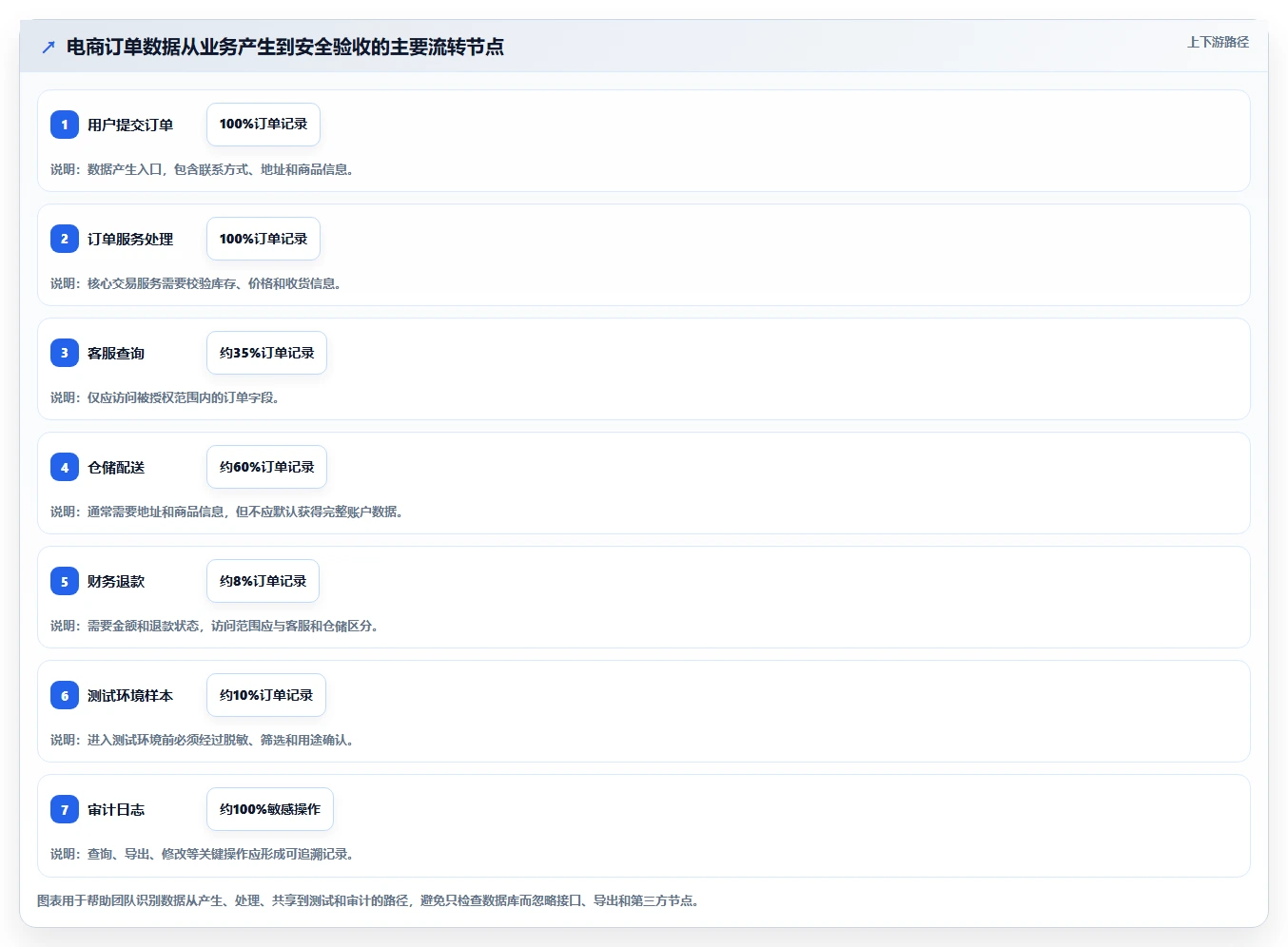
Task: Select the step 5 number badge
Action: tap(65, 581)
